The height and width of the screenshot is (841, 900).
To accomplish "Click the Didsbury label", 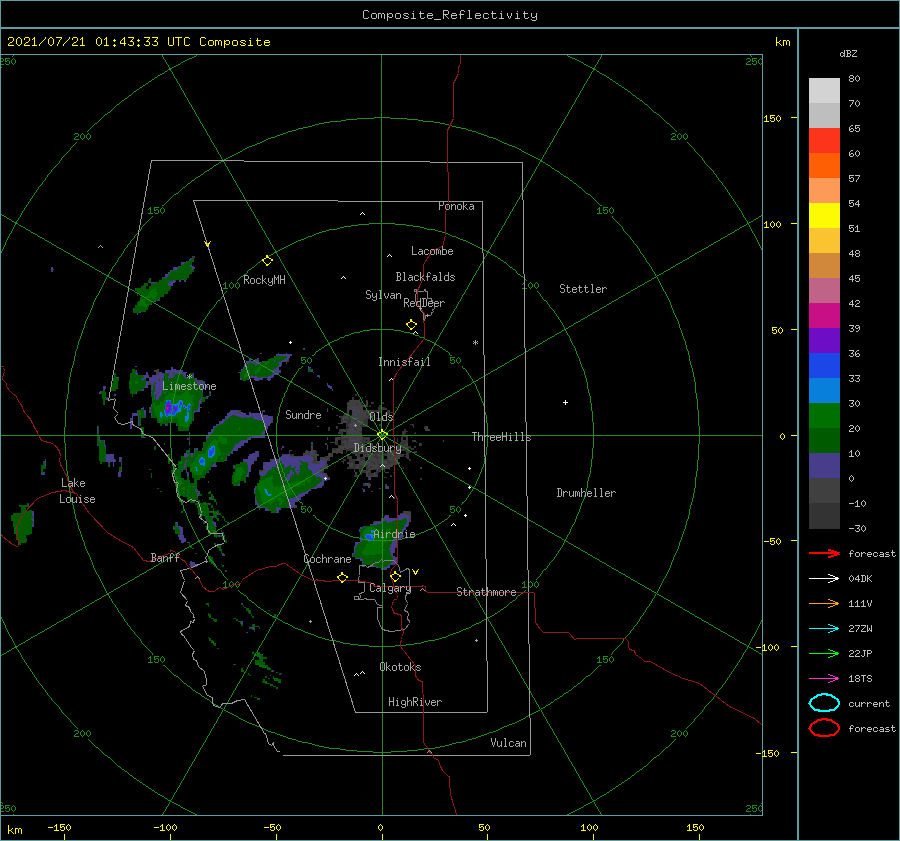I will point(377,448).
